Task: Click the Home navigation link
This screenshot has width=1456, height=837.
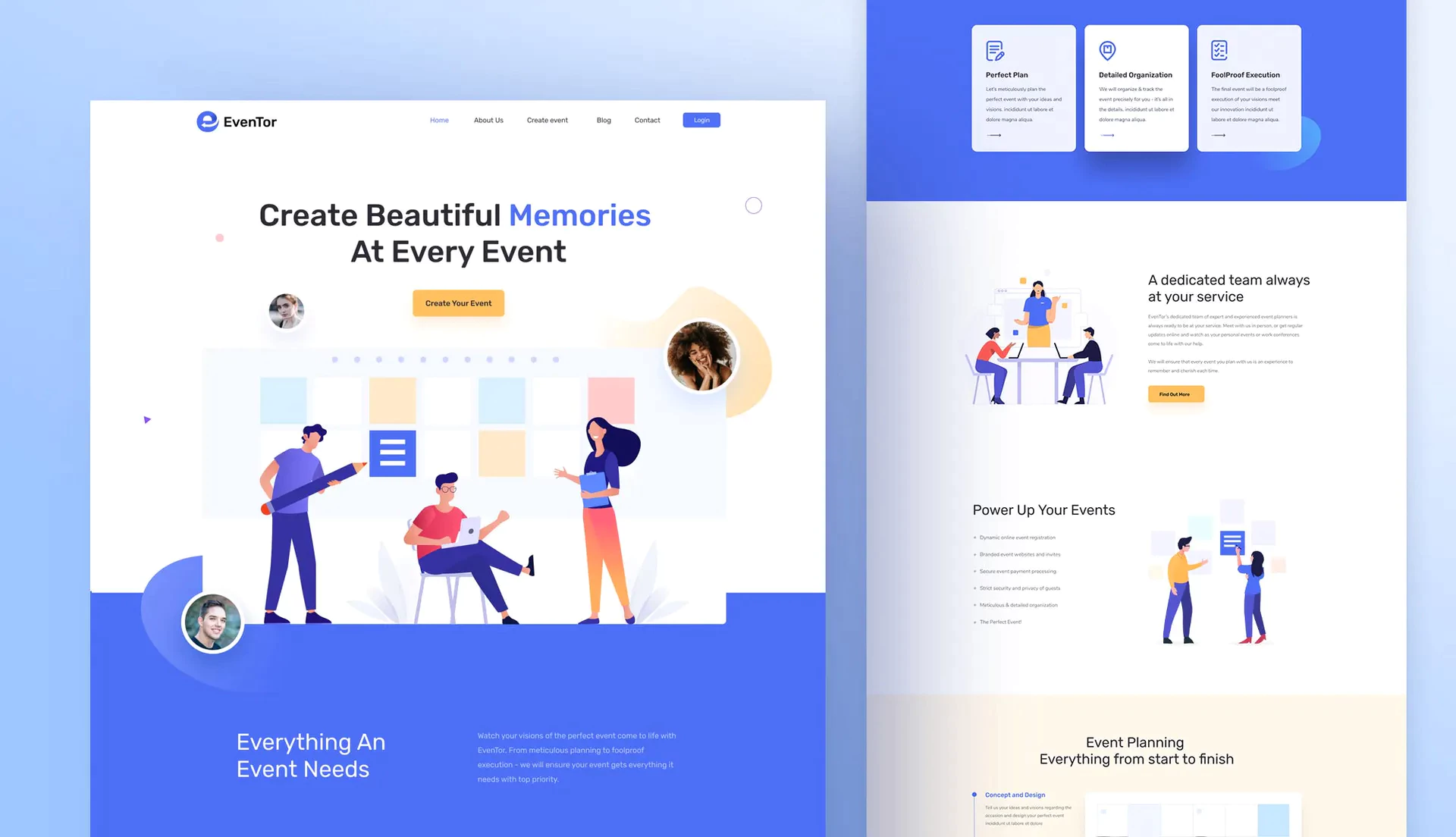Action: click(439, 120)
